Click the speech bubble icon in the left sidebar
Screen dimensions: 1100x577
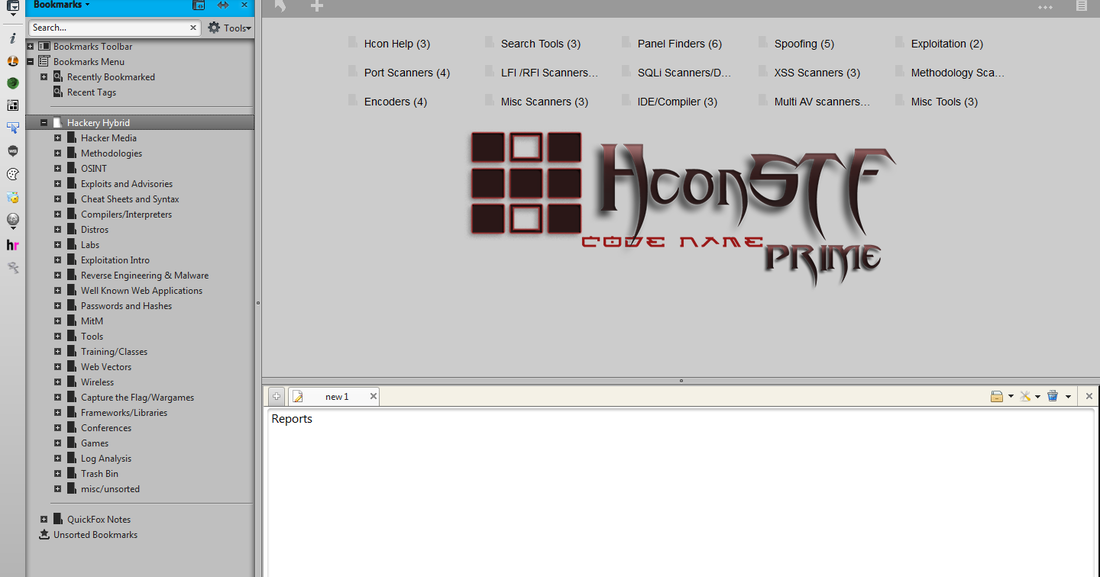13,151
